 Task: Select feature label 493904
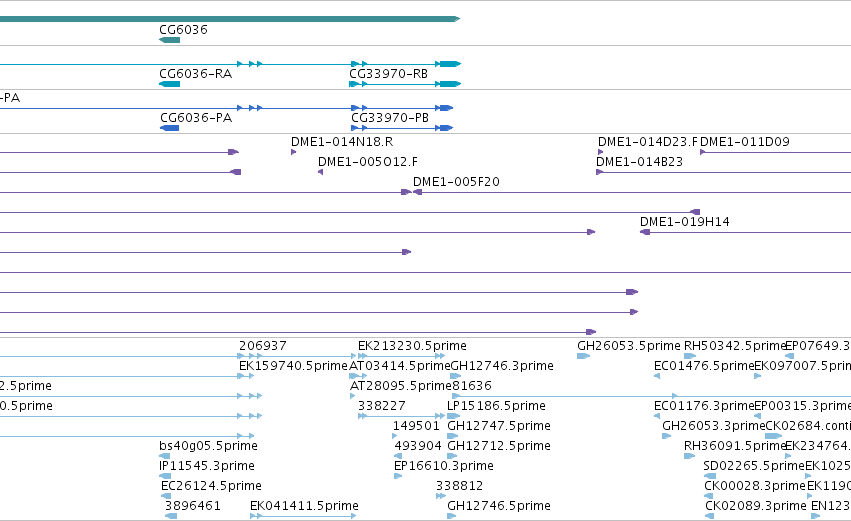pos(418,446)
